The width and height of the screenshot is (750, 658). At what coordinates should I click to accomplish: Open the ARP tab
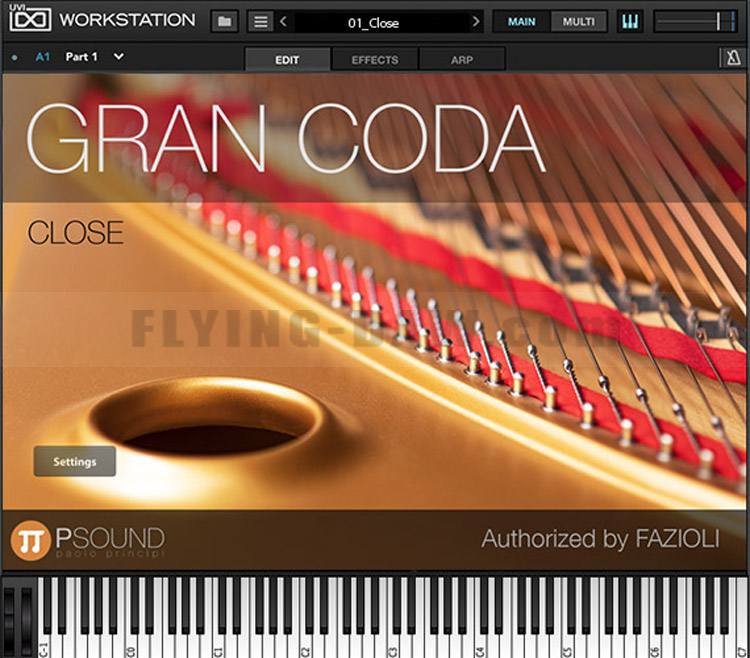(462, 59)
